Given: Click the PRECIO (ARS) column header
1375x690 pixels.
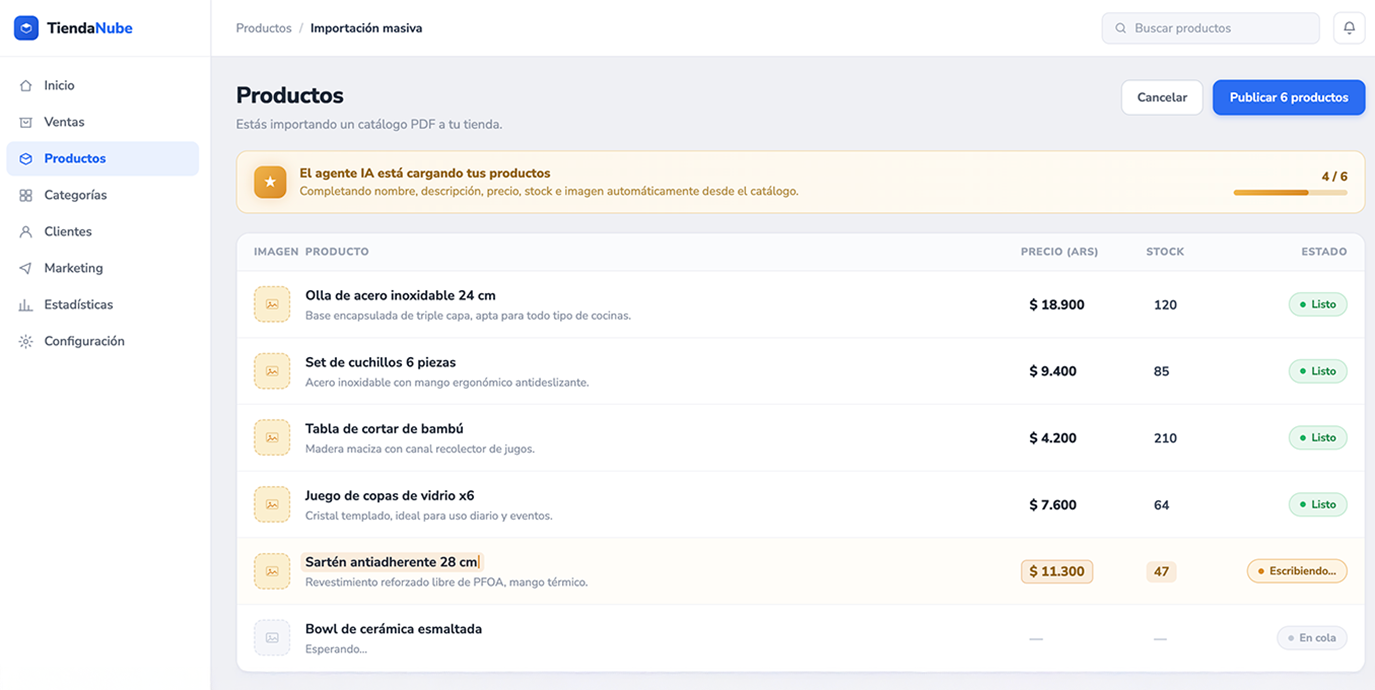Looking at the screenshot, I should pyautogui.click(x=1059, y=252).
